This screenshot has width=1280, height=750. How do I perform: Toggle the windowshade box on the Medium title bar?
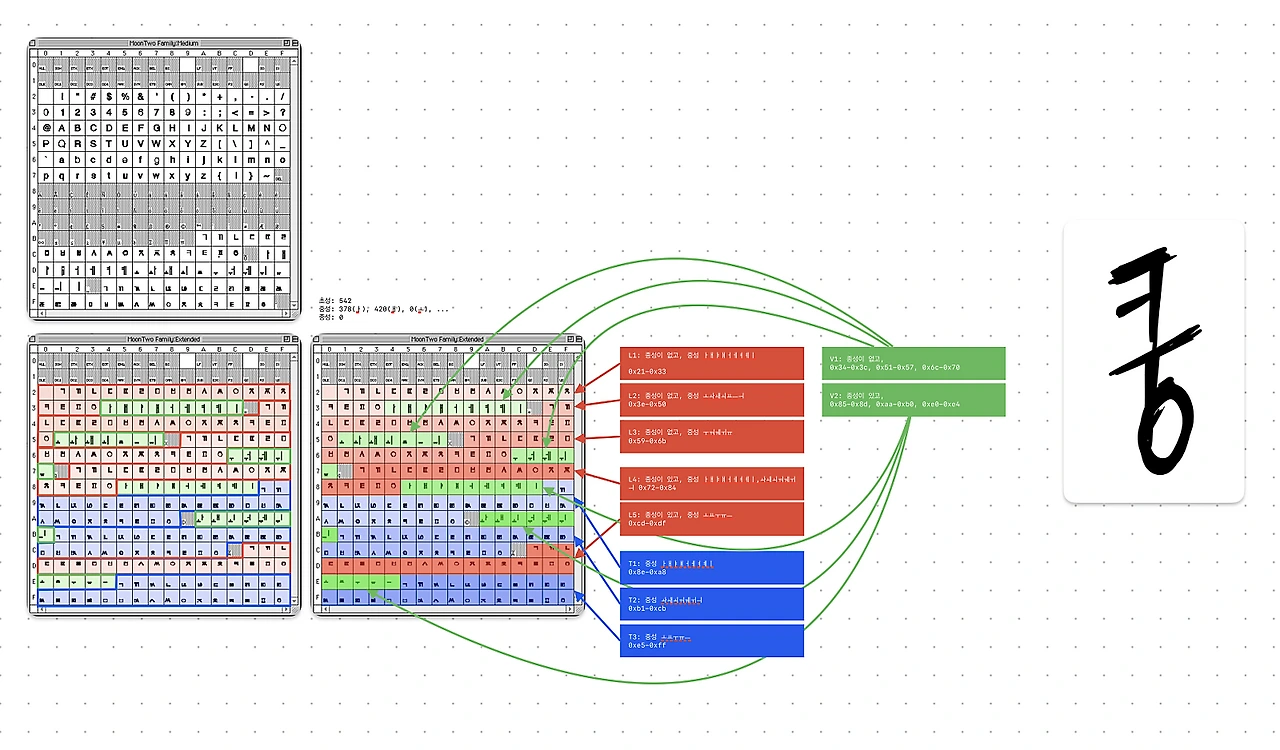point(294,43)
